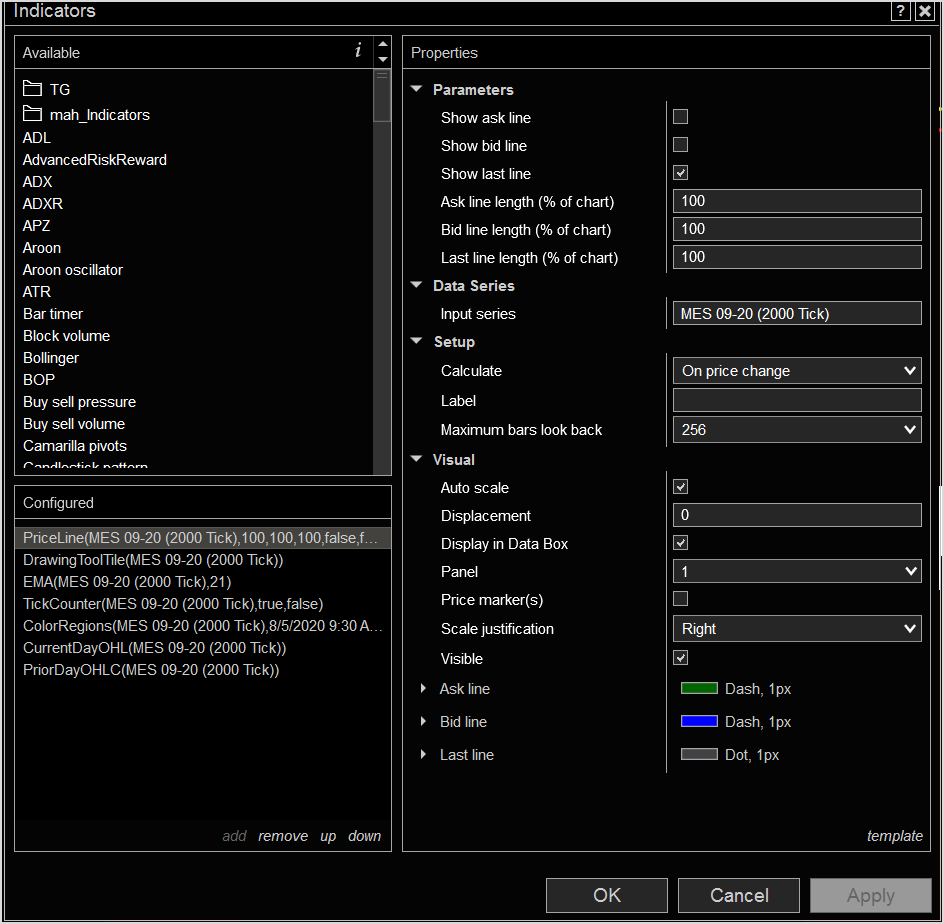The width and height of the screenshot is (944, 924).
Task: Enable the Show ask line checkbox
Action: click(x=680, y=117)
